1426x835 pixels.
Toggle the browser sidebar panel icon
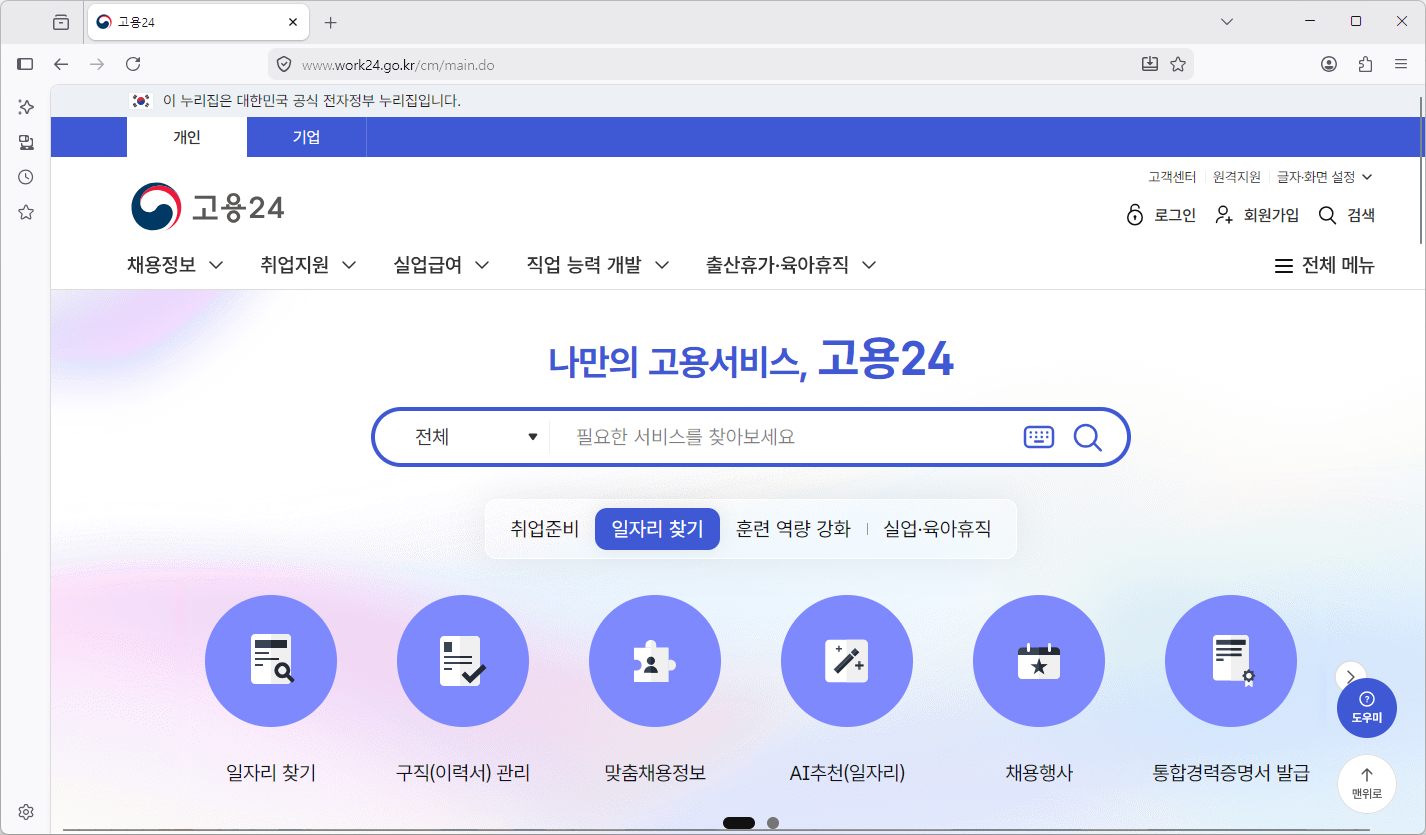pos(26,64)
